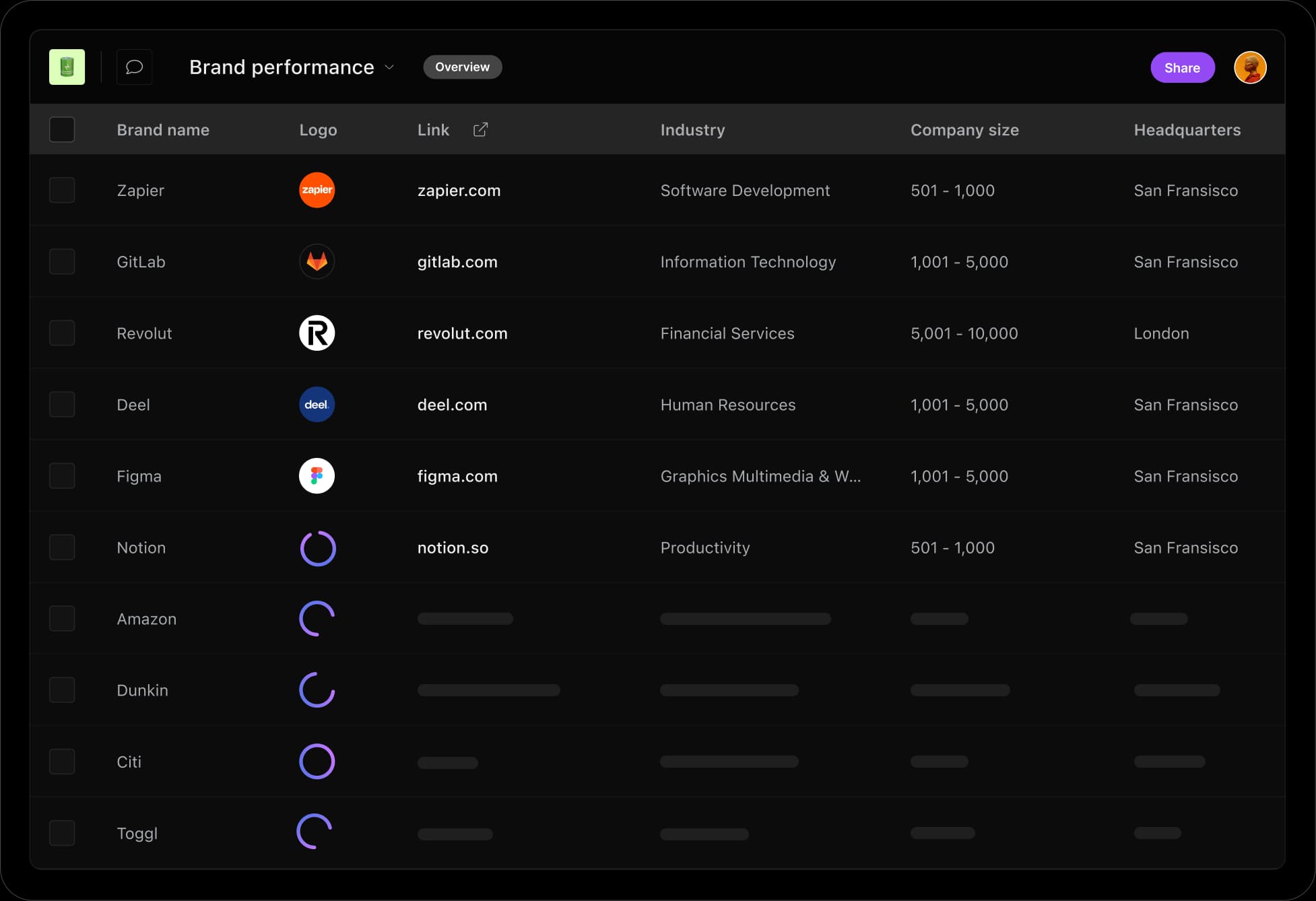Click the loading spinner in Notion row
The height and width of the screenshot is (901, 1316).
317,548
